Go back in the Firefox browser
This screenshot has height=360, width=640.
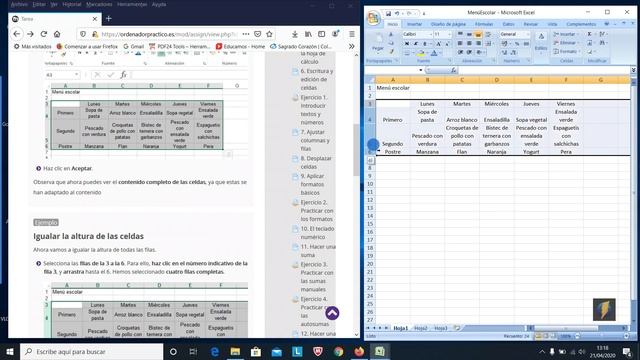click(17, 34)
